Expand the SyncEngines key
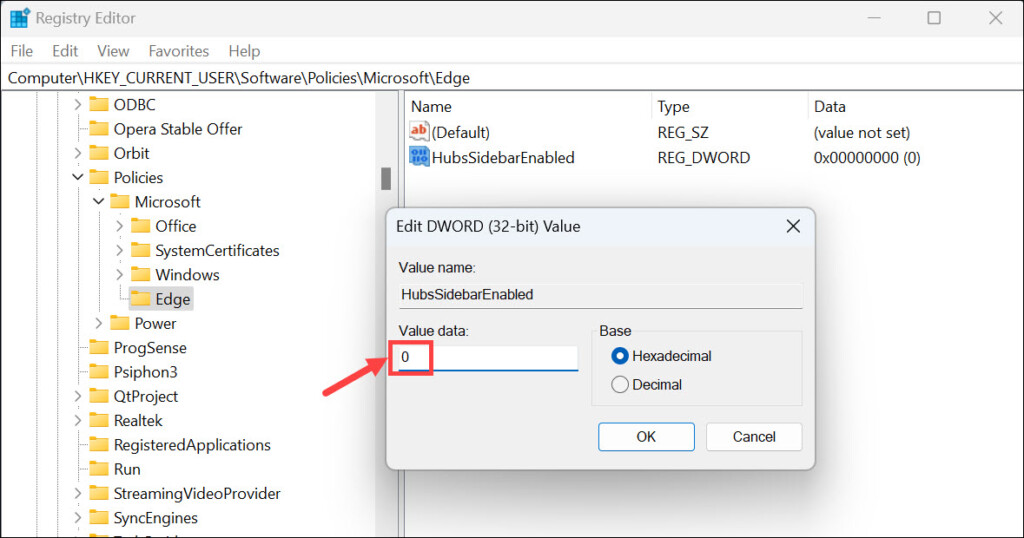This screenshot has height=538, width=1024. [78, 518]
